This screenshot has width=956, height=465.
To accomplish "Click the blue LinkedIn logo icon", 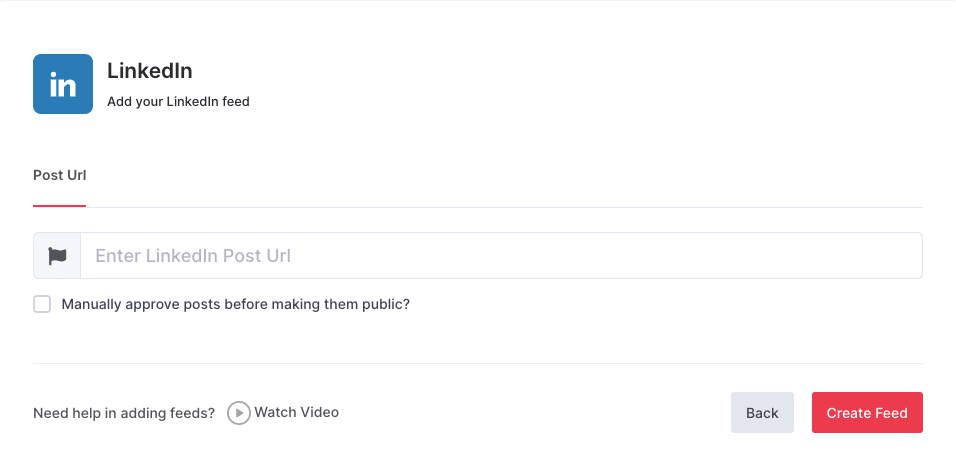I will click(x=63, y=84).
